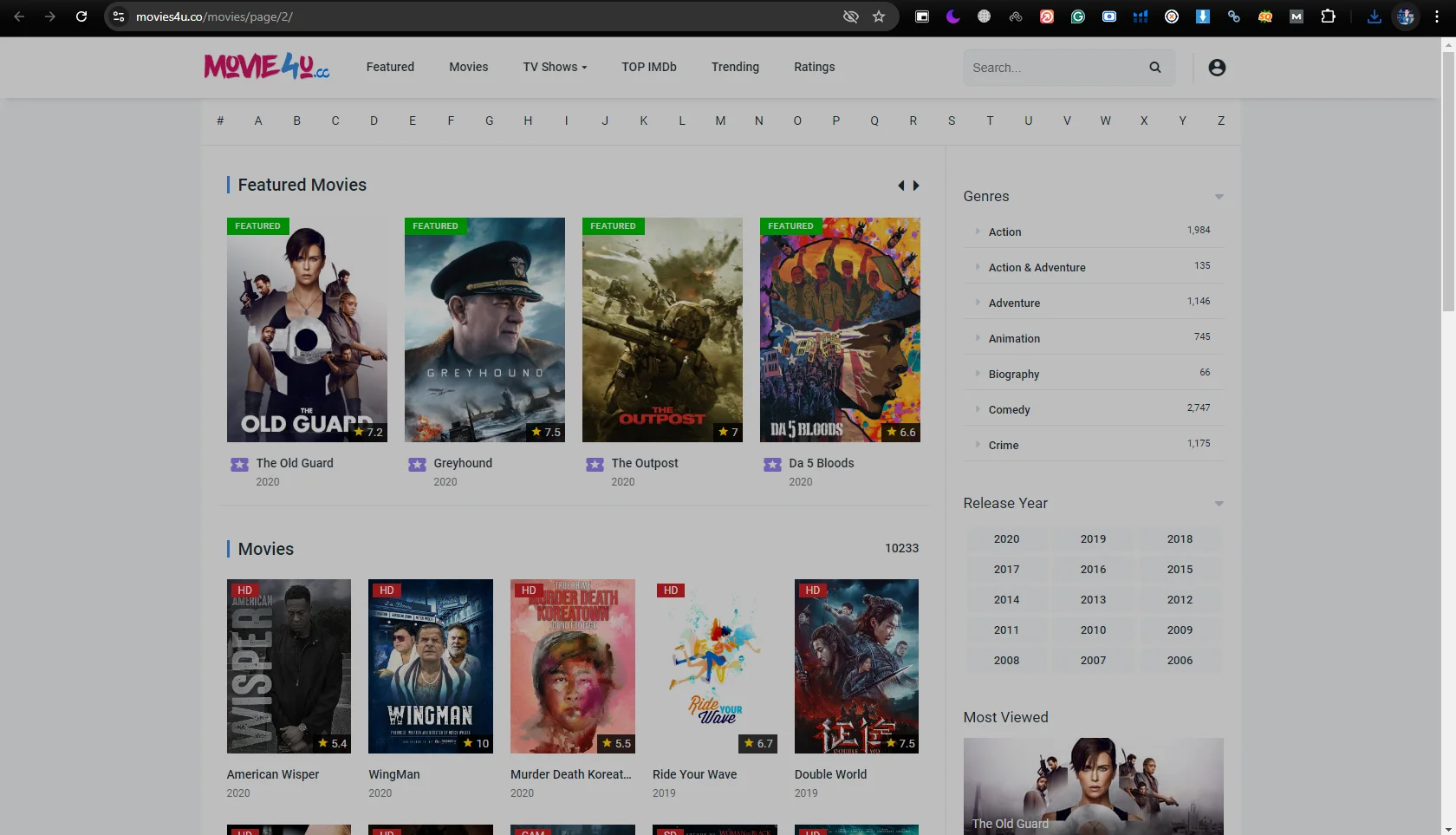Click the browser address bar URL
The height and width of the screenshot is (835, 1456).
[214, 16]
